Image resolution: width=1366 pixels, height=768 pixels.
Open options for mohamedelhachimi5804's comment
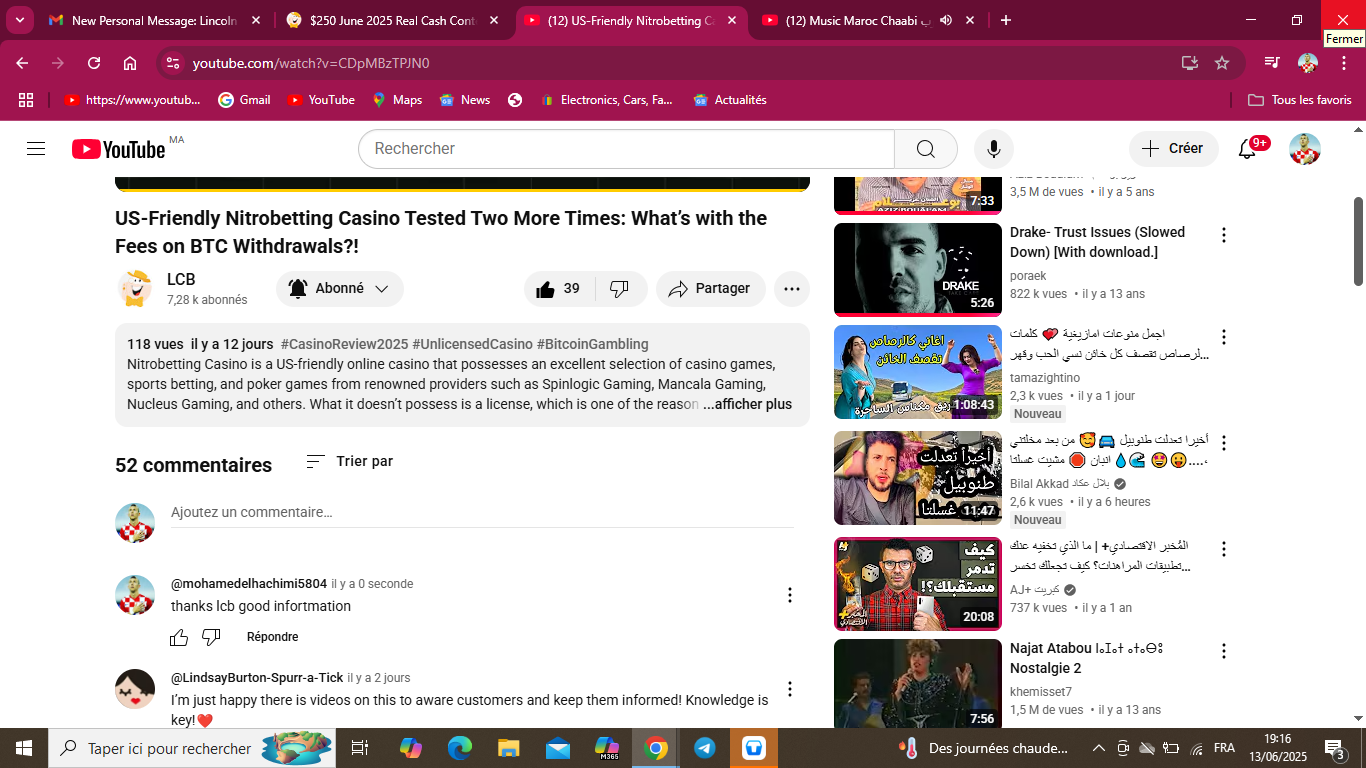(x=790, y=595)
